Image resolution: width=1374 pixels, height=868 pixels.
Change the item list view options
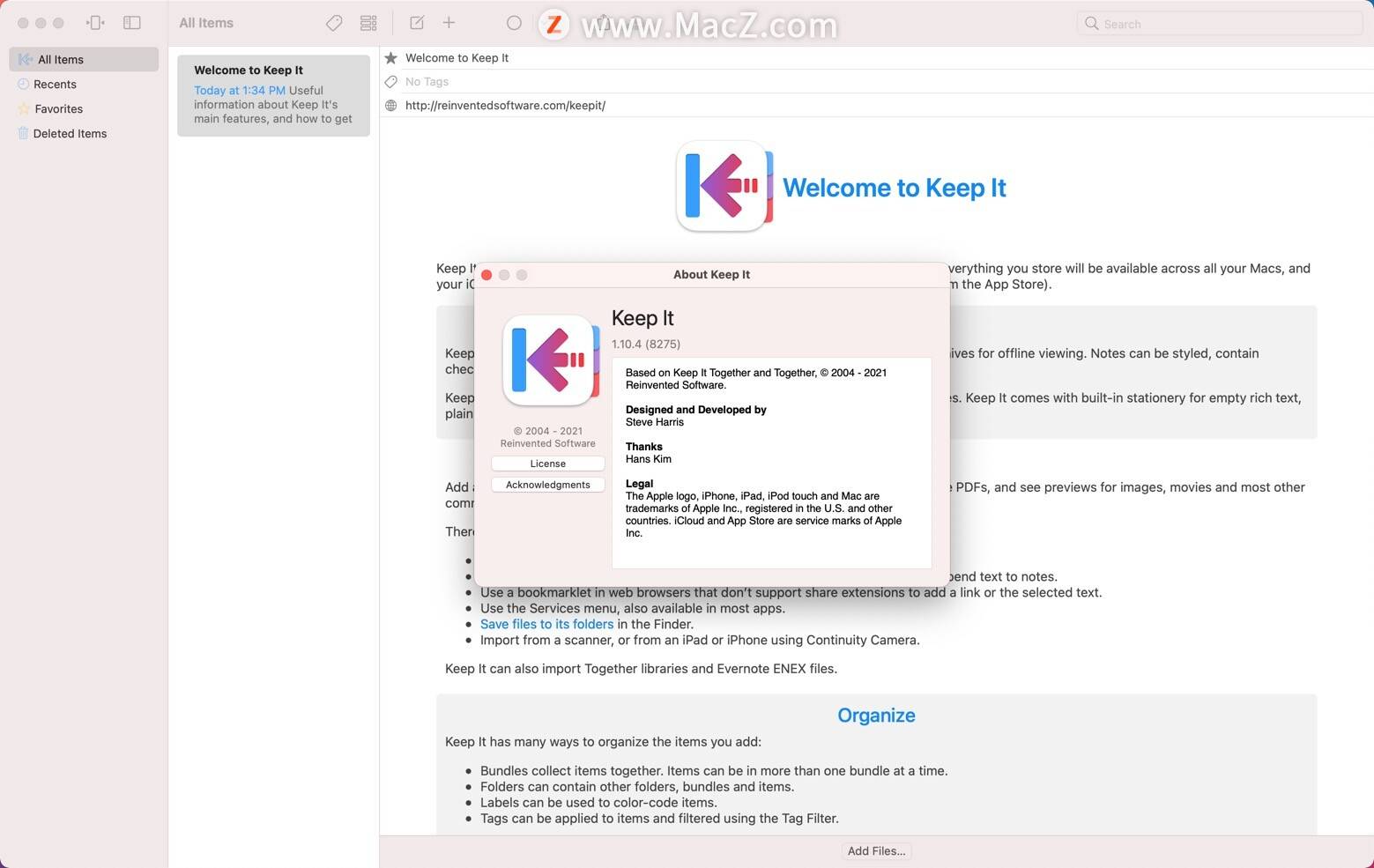[368, 23]
